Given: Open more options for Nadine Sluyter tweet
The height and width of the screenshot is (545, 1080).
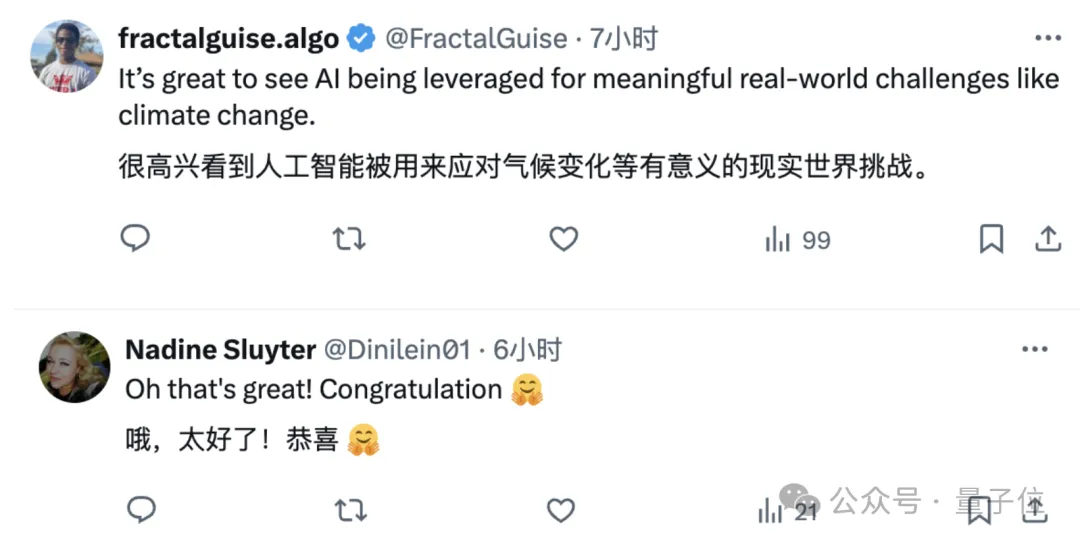Looking at the screenshot, I should (1033, 349).
